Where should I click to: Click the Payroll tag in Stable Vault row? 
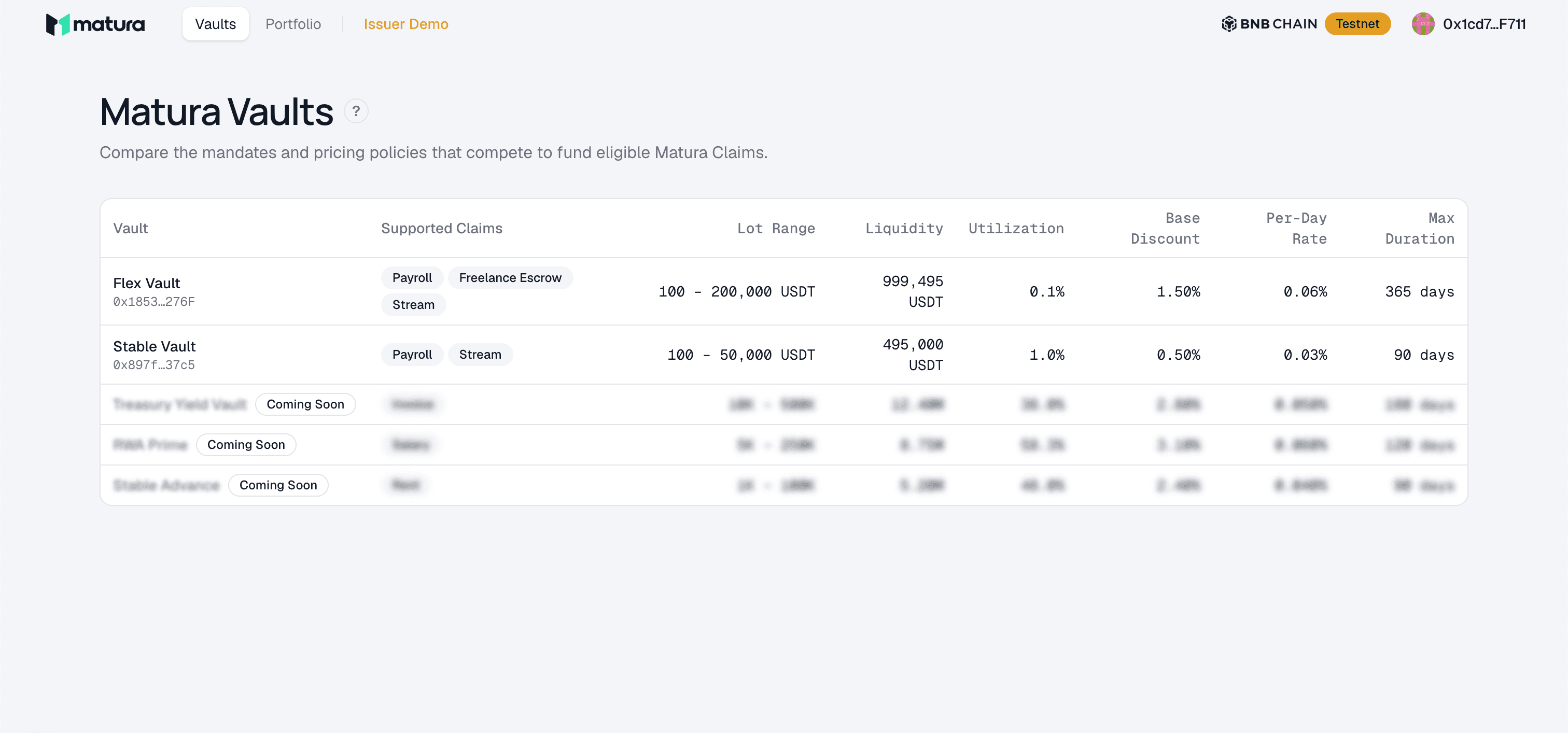(412, 355)
